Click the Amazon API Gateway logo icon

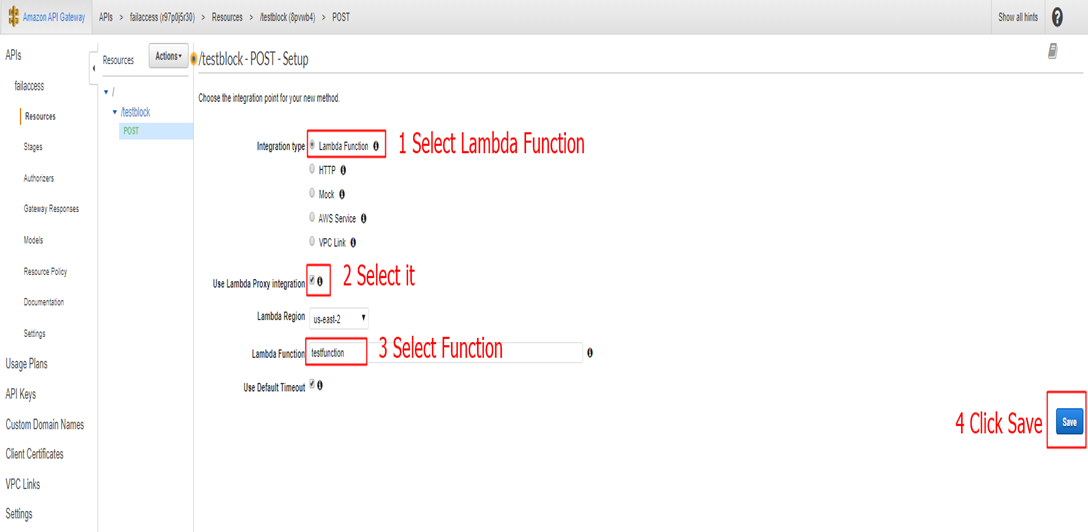[x=14, y=18]
